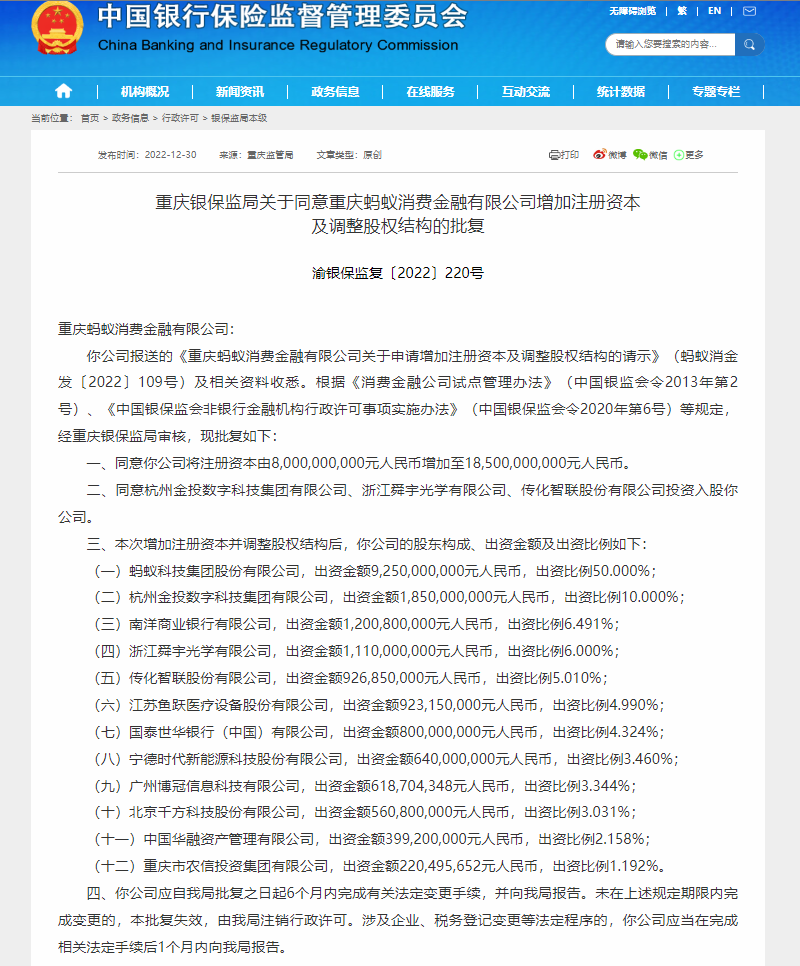Open 统计数据 menu
Screen dimensions: 800x966
tap(621, 92)
